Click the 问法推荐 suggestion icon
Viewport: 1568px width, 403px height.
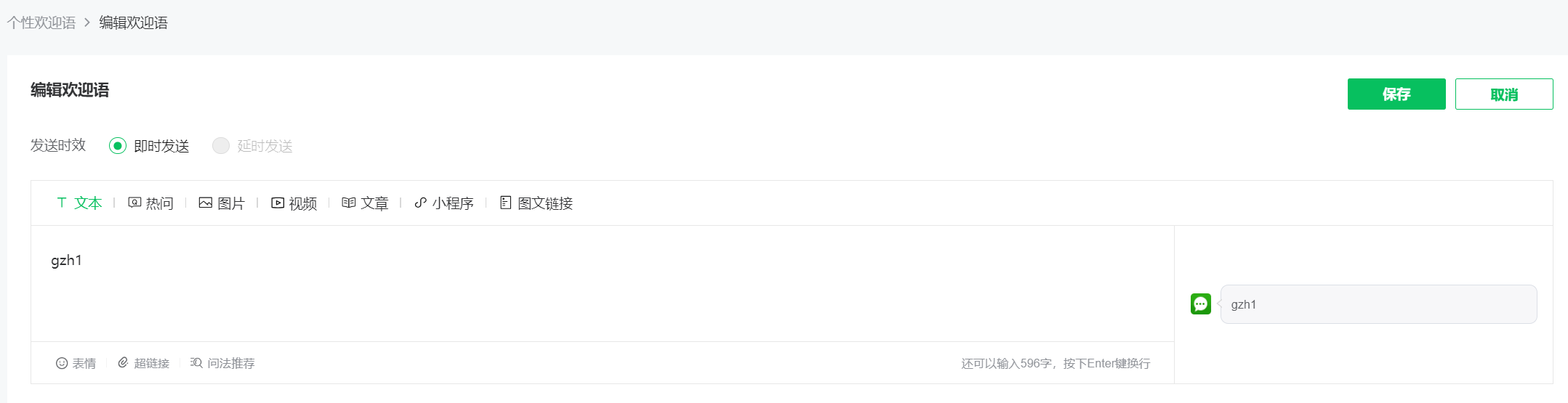pyautogui.click(x=196, y=362)
